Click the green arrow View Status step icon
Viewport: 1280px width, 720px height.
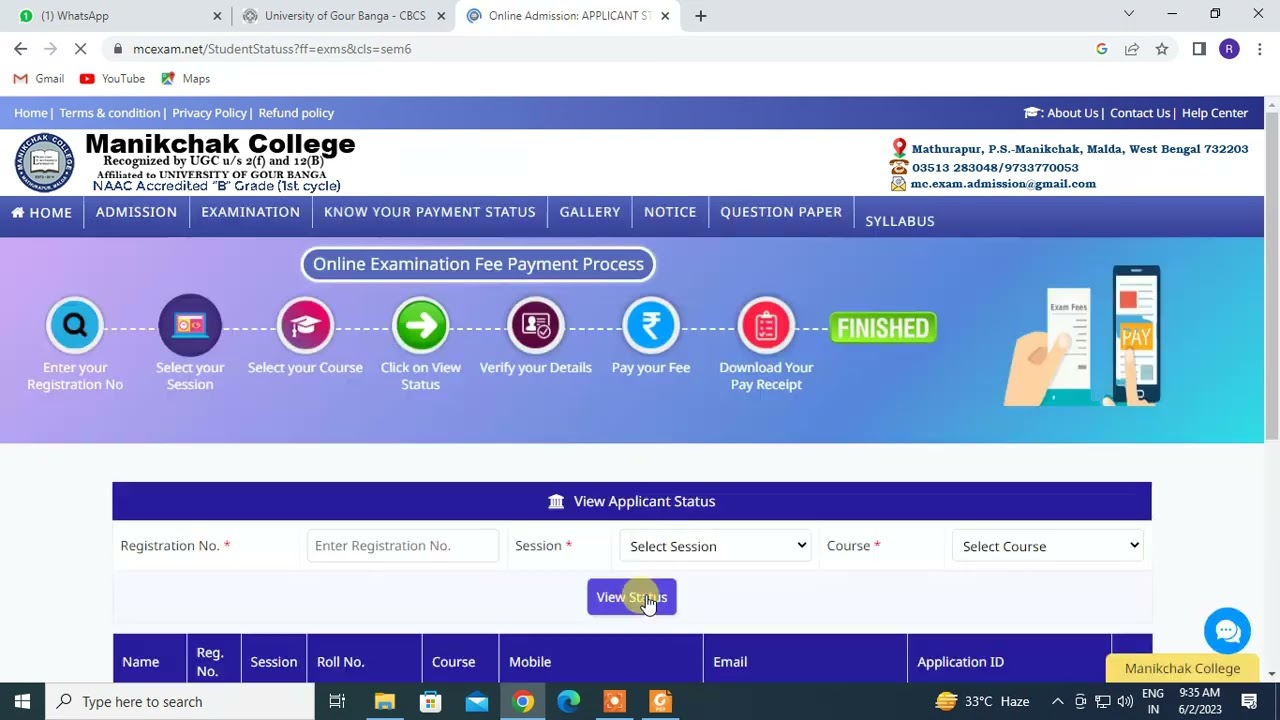(421, 325)
